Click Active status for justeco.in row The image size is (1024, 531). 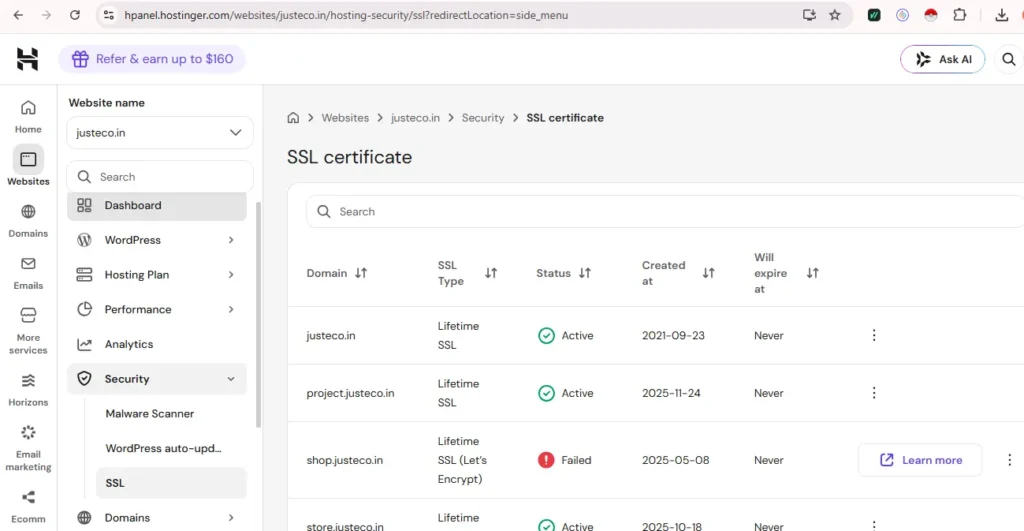click(566, 335)
